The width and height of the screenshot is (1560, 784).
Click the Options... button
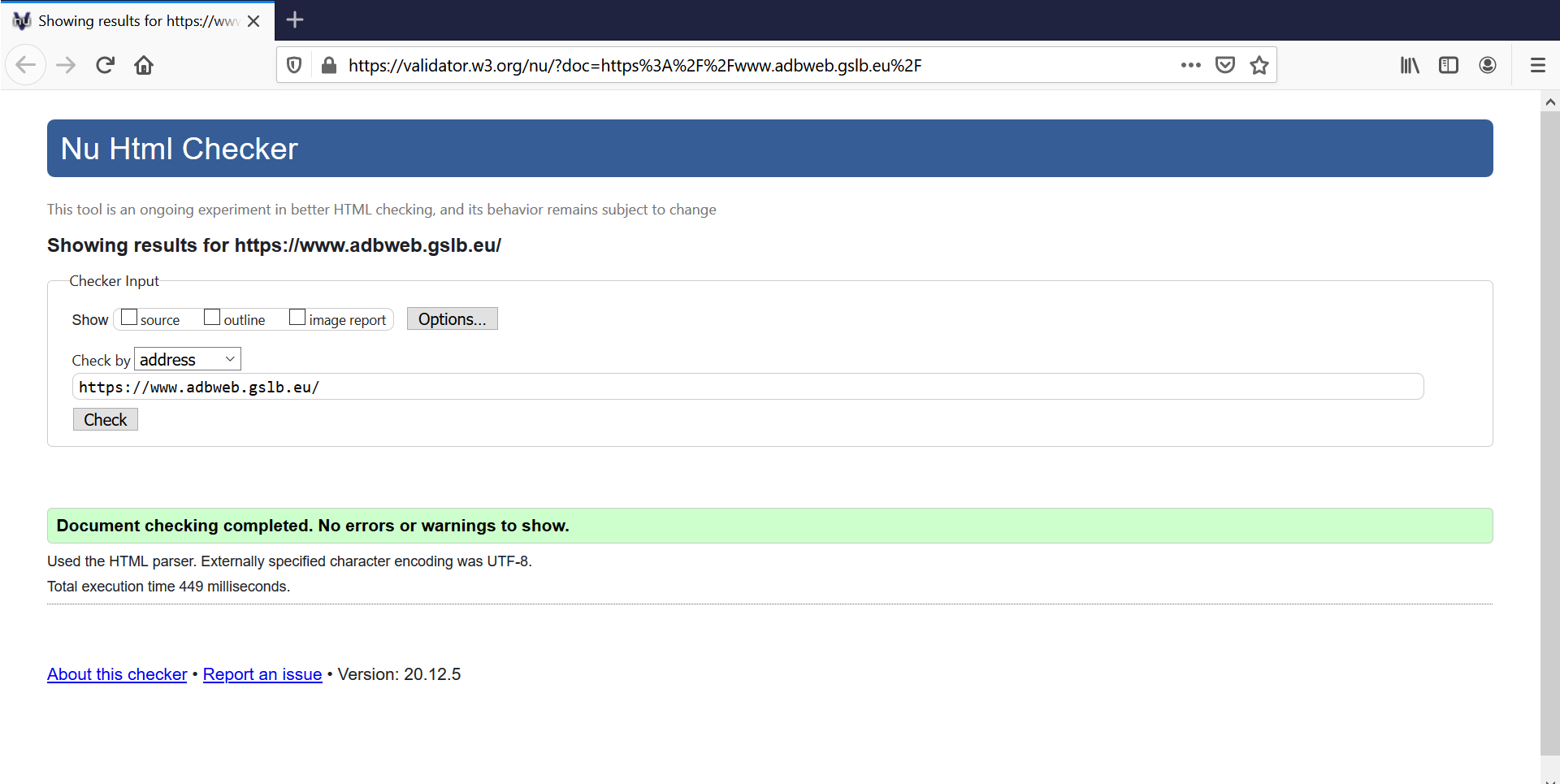point(452,319)
